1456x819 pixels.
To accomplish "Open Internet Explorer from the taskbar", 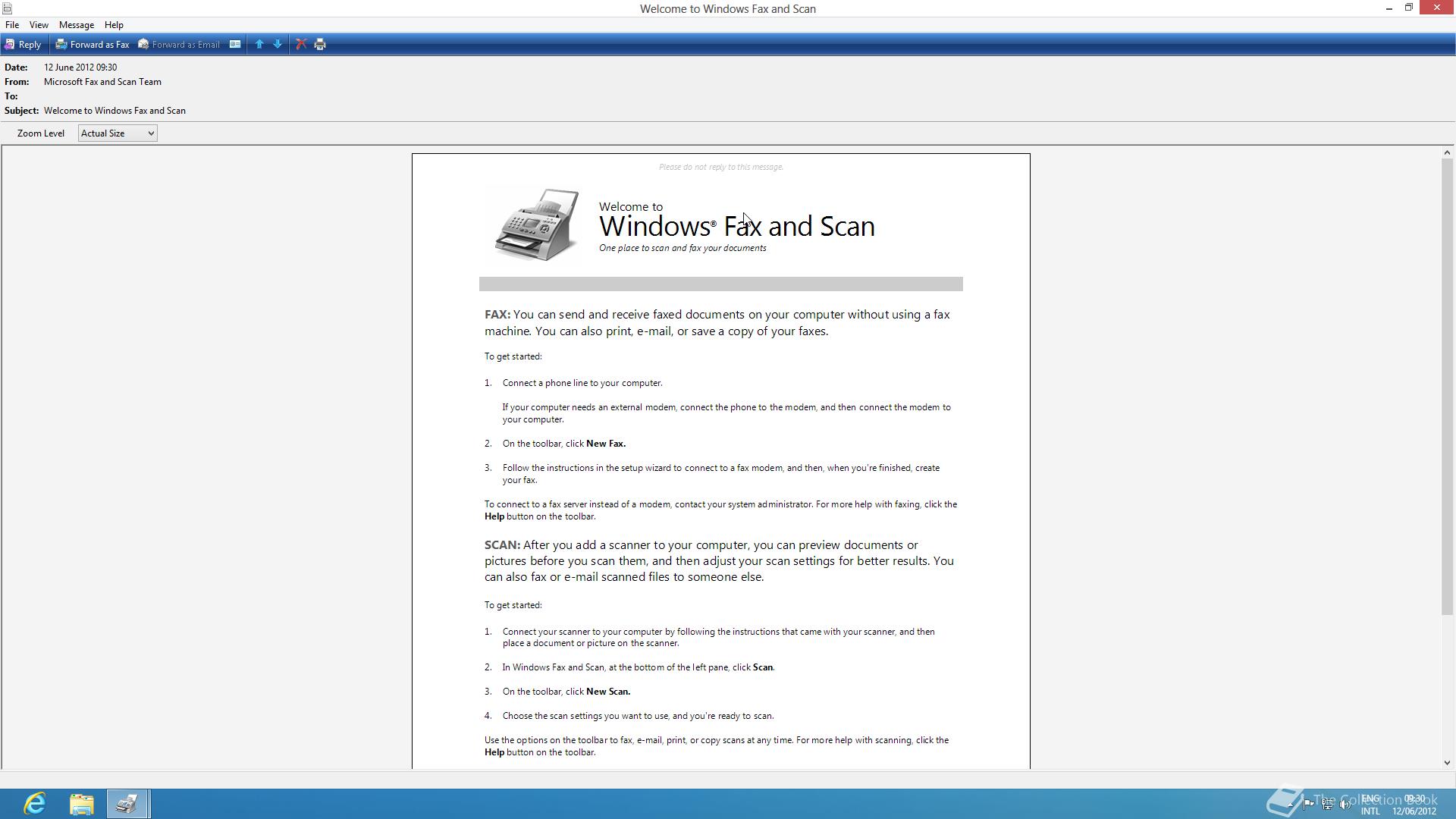I will (x=35, y=803).
